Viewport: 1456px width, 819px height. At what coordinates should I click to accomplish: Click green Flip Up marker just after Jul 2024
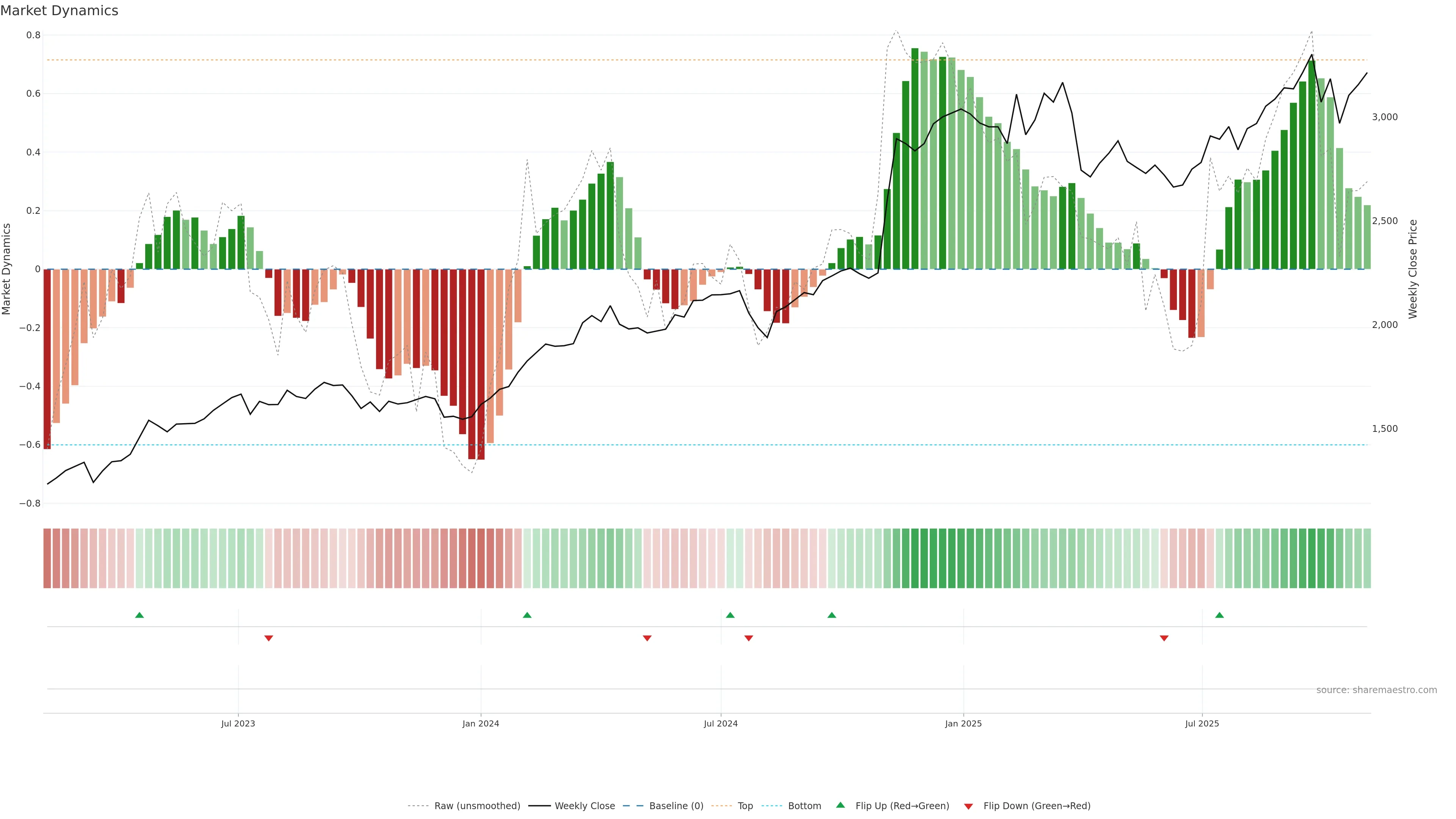[730, 615]
